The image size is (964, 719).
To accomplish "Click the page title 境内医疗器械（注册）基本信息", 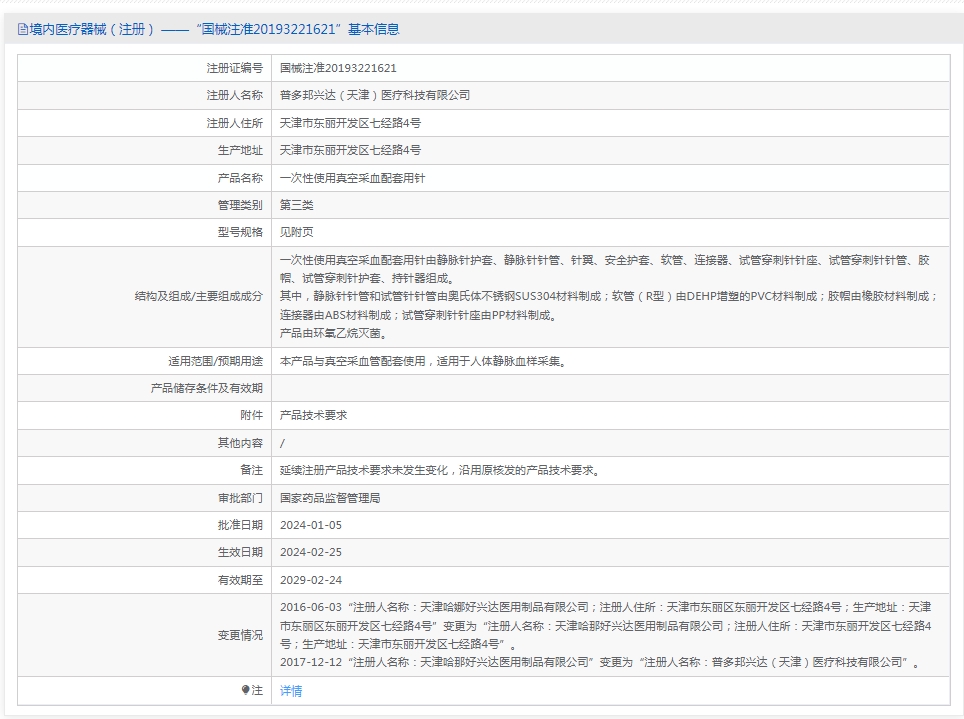I will [215, 30].
